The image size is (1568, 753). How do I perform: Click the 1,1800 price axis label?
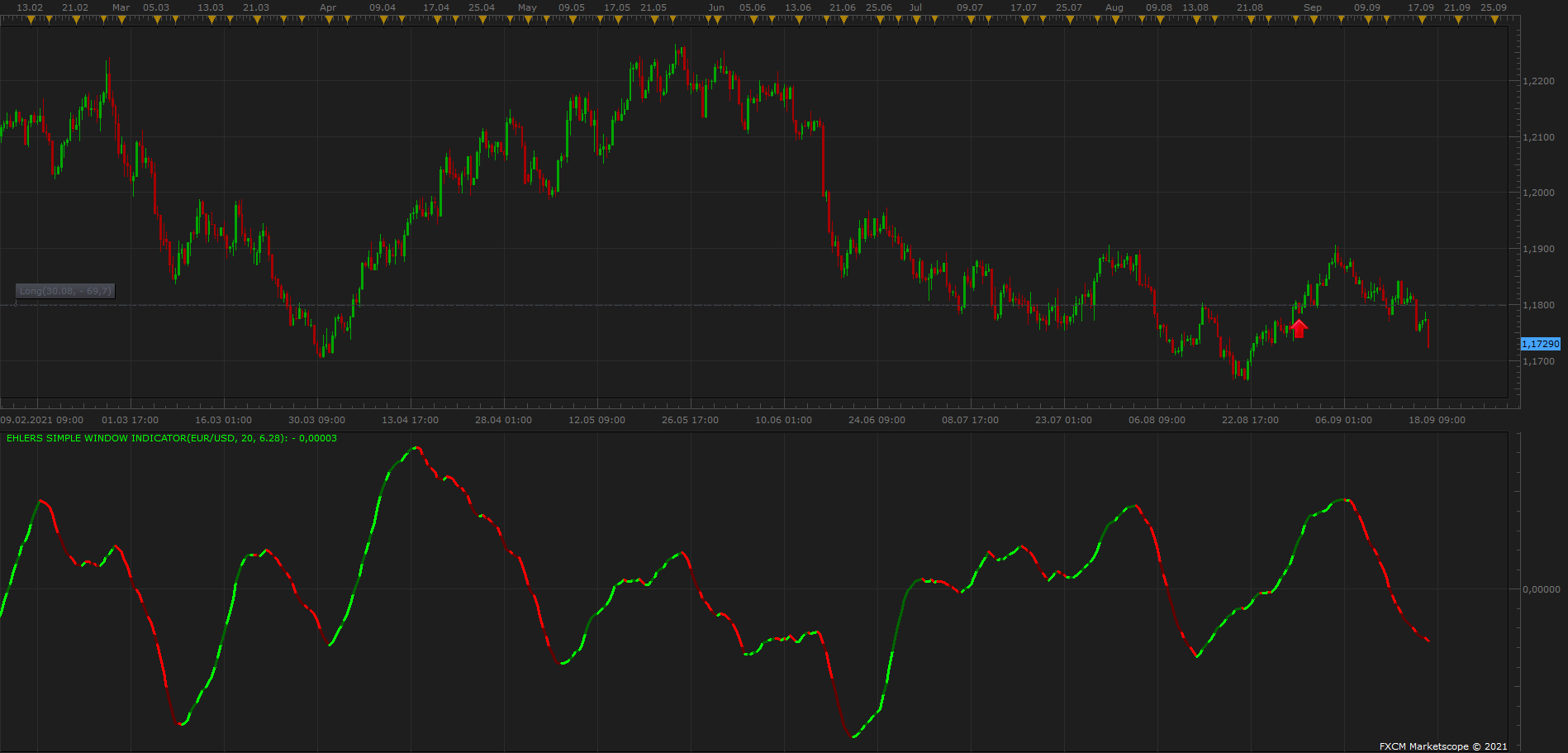pos(1538,305)
